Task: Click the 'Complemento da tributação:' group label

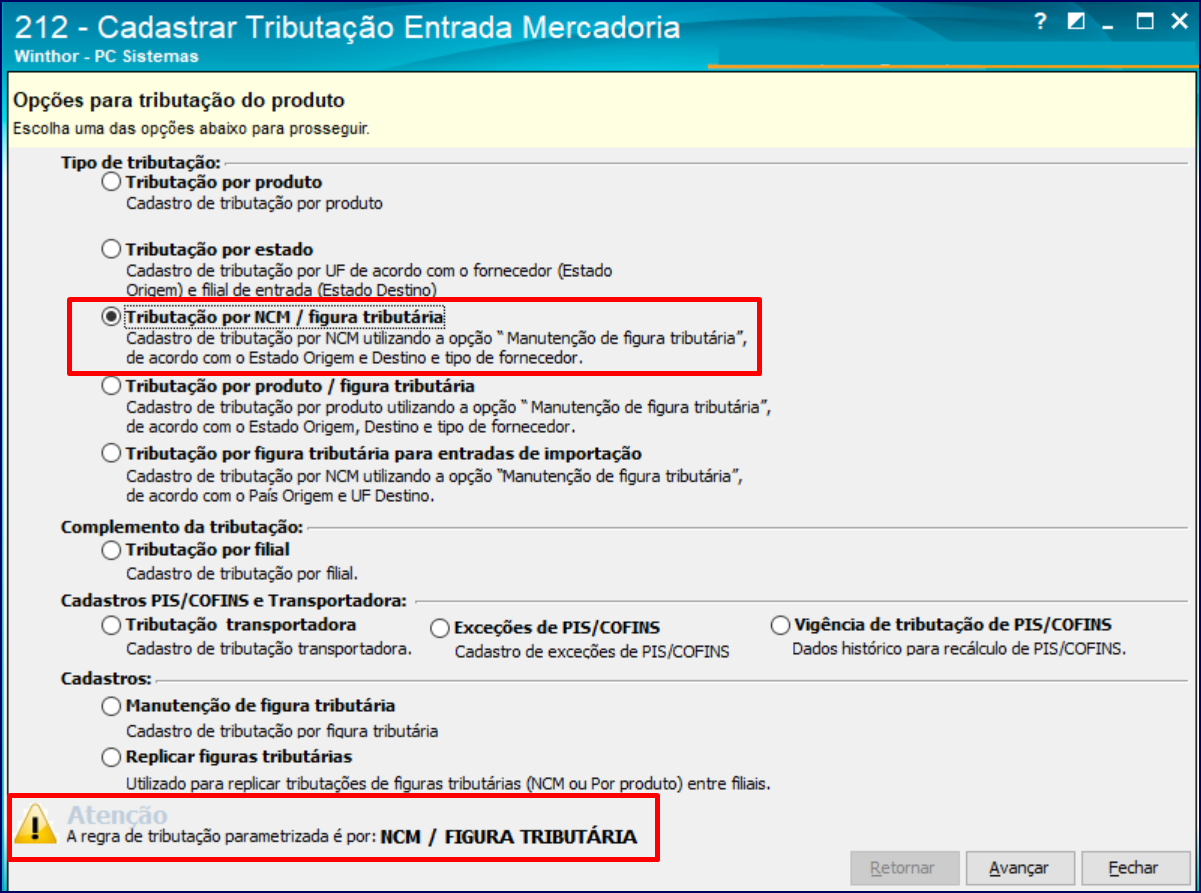Action: [182, 526]
